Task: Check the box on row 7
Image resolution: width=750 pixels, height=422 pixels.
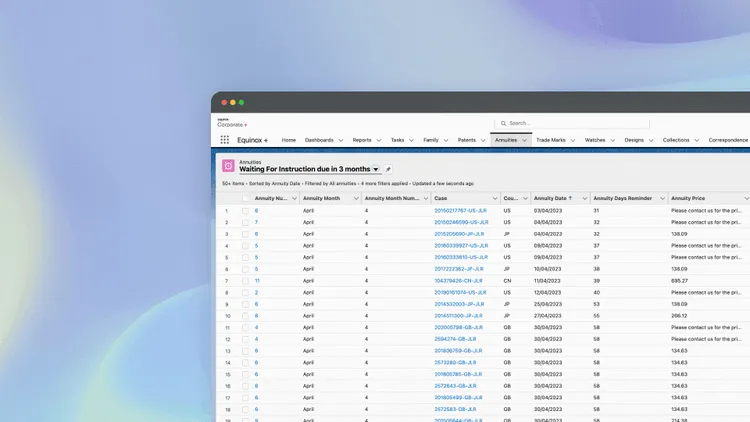Action: pos(245,281)
